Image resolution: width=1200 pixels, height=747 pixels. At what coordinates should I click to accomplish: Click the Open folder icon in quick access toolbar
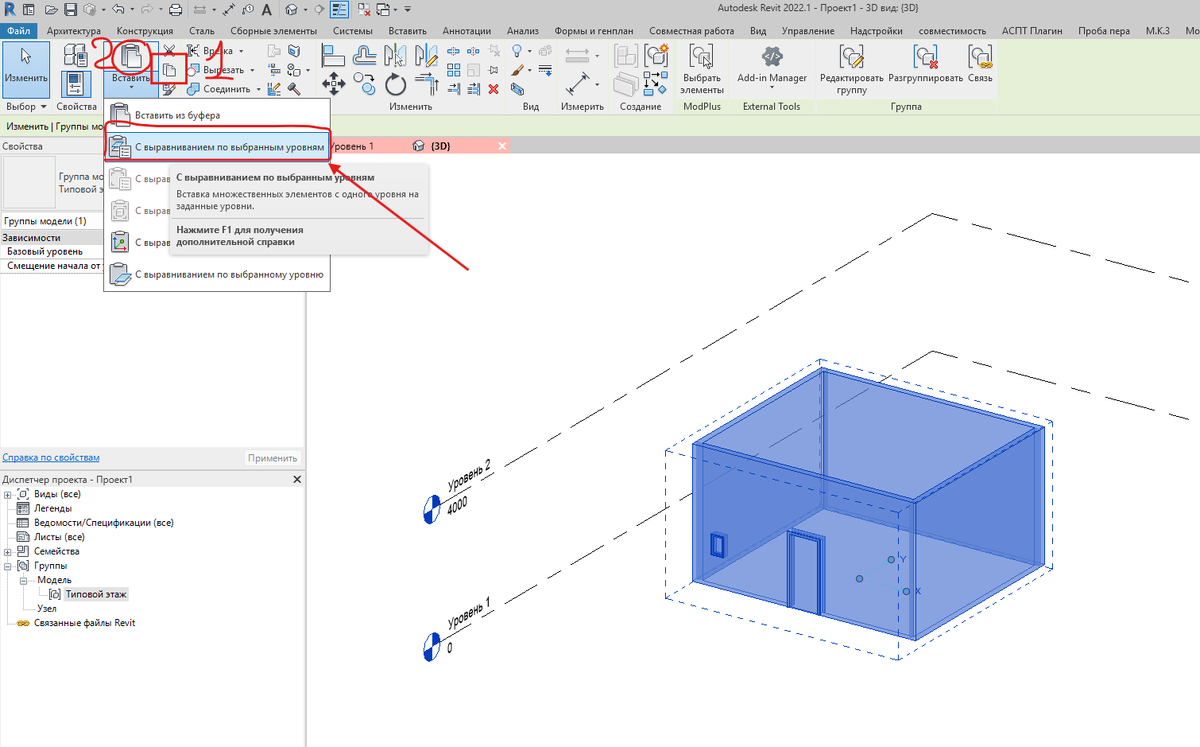[50, 10]
